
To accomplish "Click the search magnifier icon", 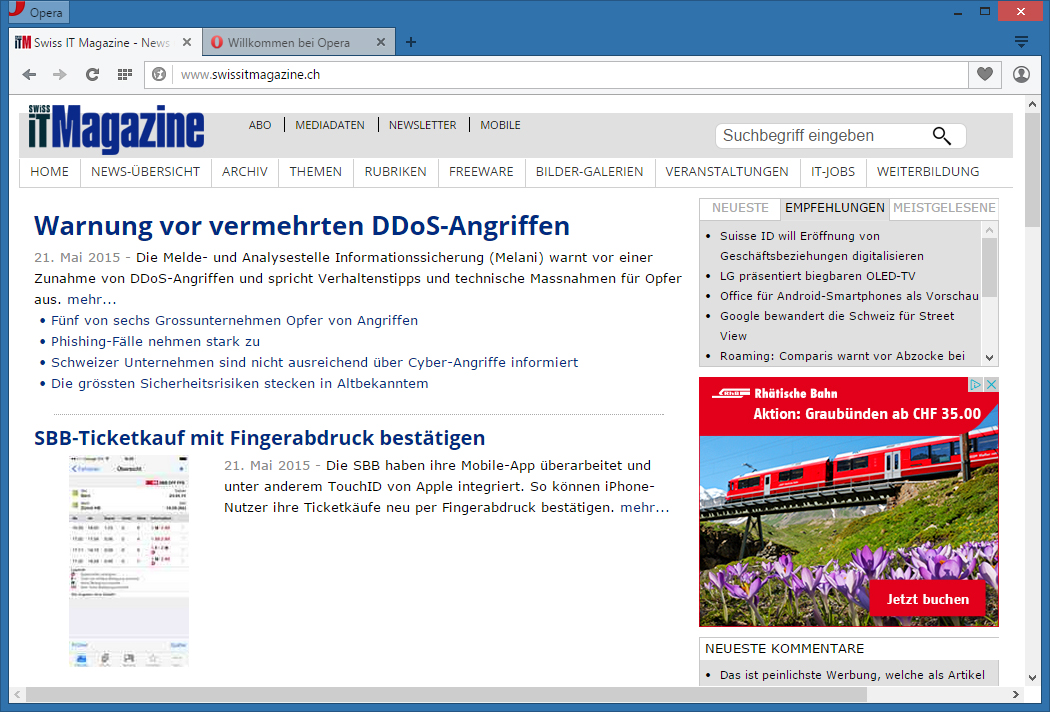I will (x=942, y=136).
